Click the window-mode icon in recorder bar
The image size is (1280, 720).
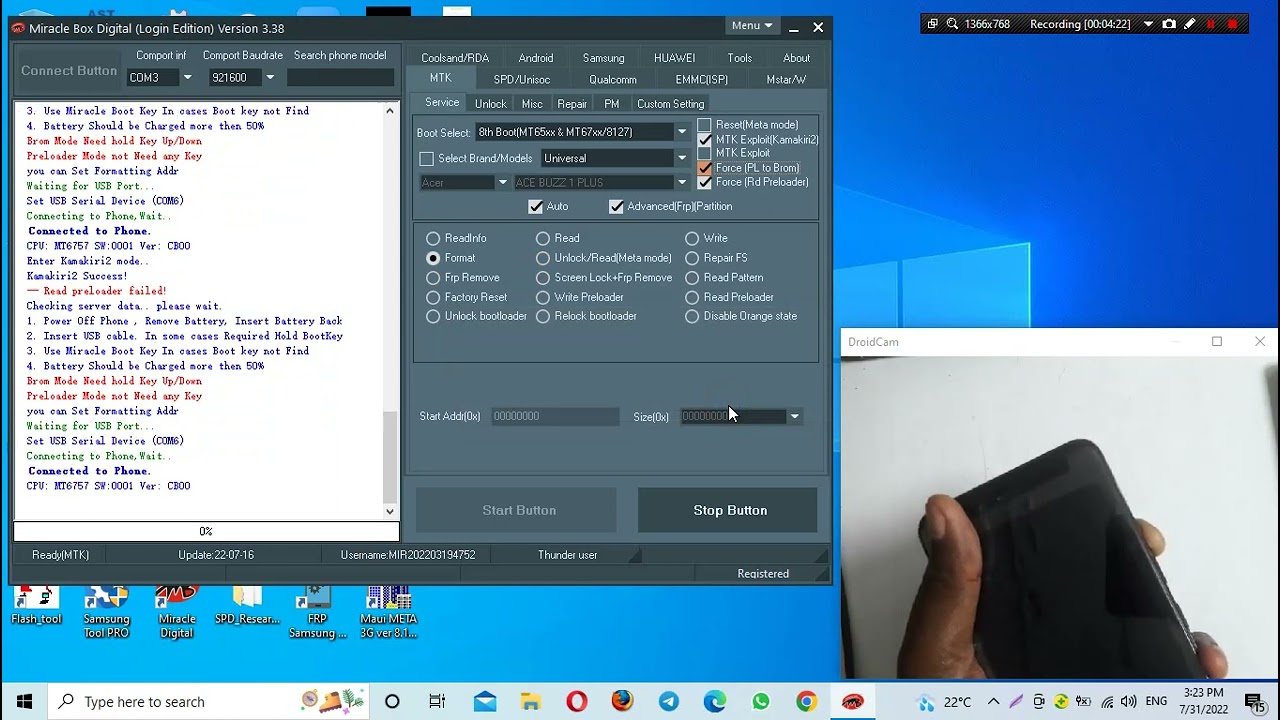932,24
